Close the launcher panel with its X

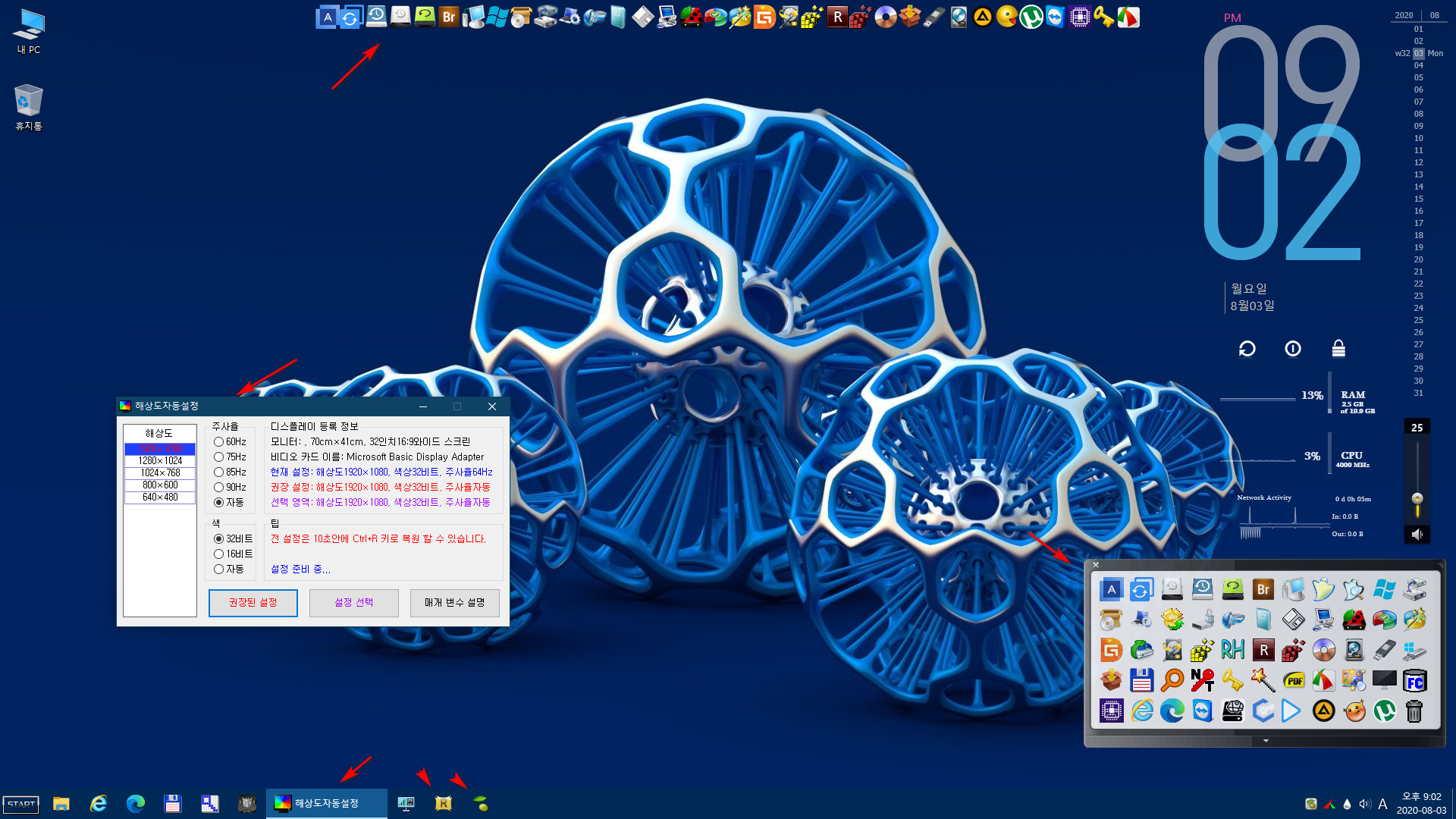click(x=1095, y=565)
